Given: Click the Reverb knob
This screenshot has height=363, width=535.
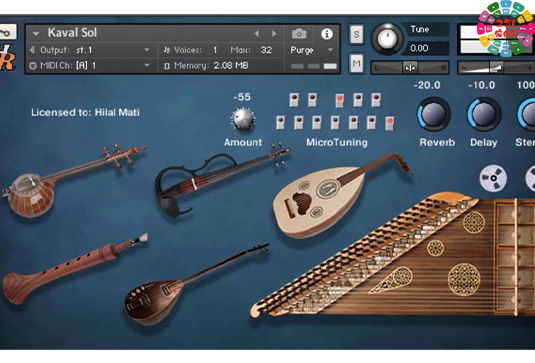Looking at the screenshot, I should 434,114.
